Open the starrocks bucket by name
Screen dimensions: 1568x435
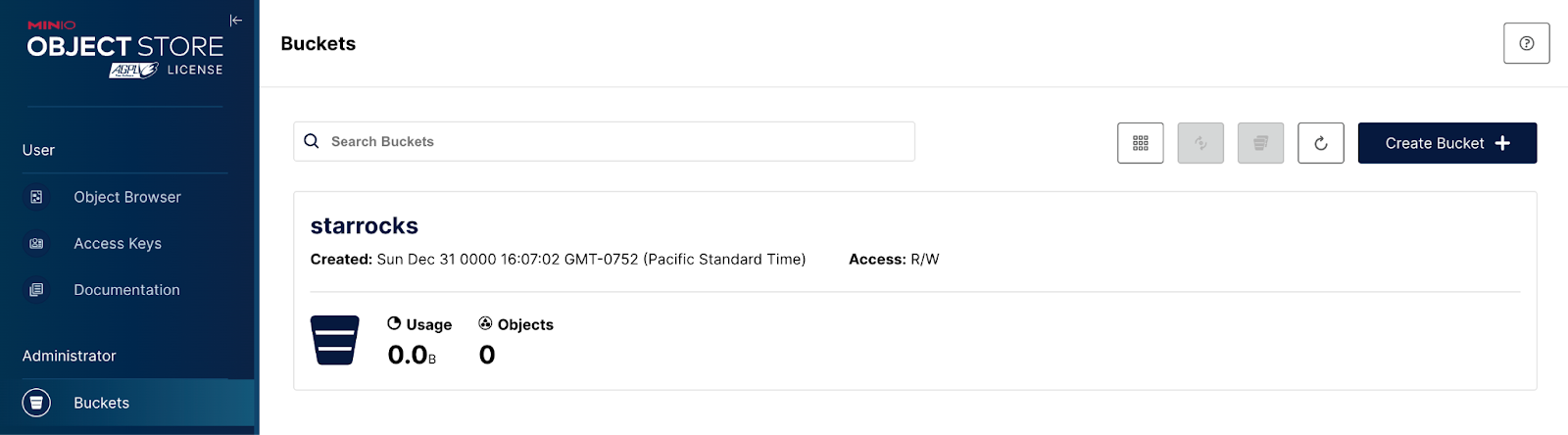pos(365,226)
